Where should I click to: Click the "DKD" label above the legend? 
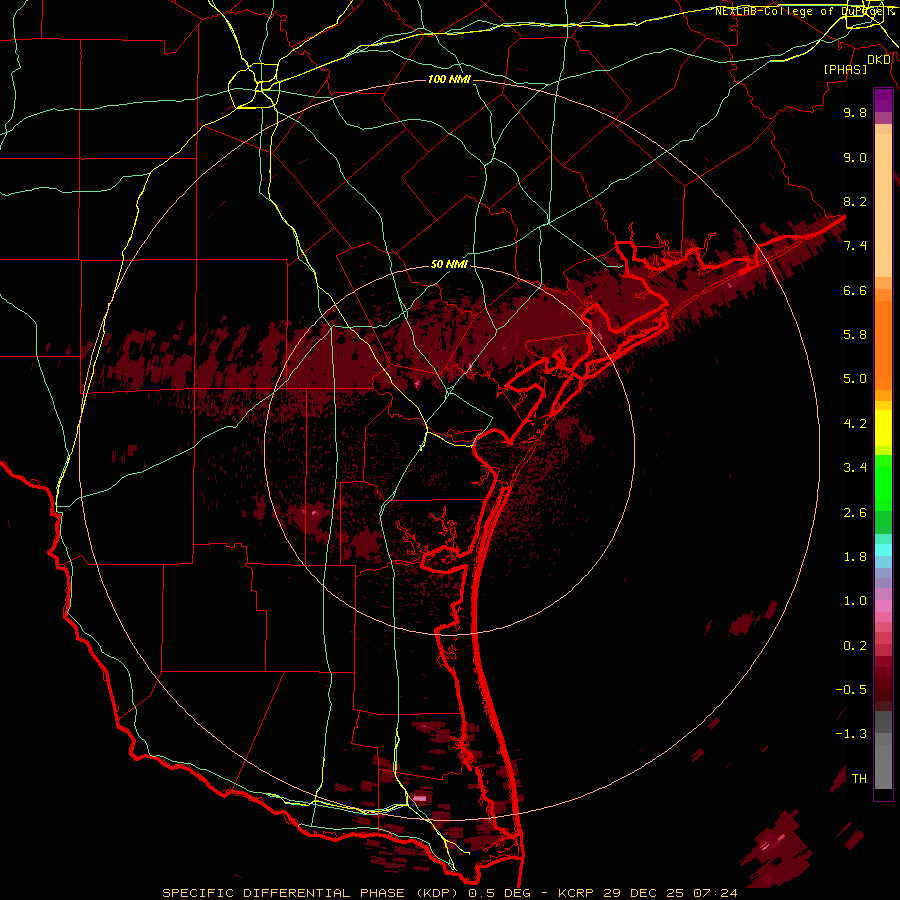[x=879, y=59]
